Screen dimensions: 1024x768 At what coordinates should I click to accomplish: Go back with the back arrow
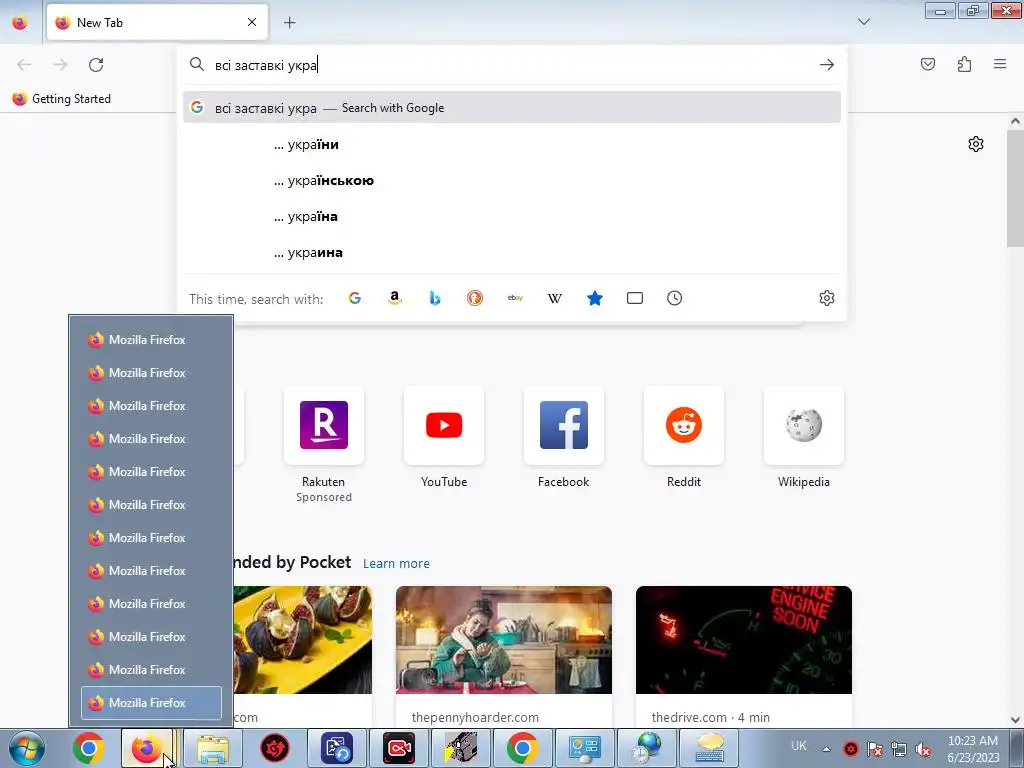(24, 65)
